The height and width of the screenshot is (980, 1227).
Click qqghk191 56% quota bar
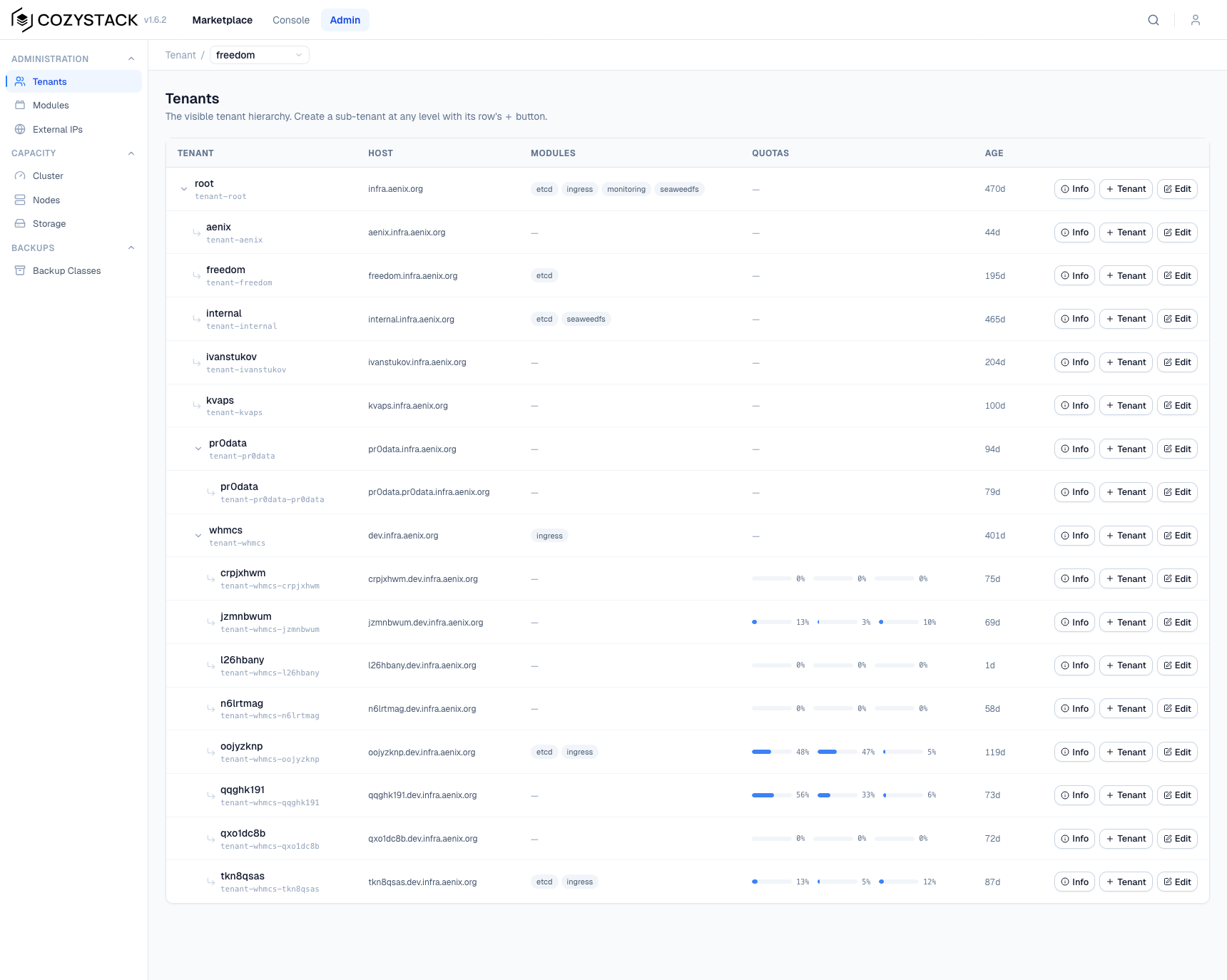771,795
